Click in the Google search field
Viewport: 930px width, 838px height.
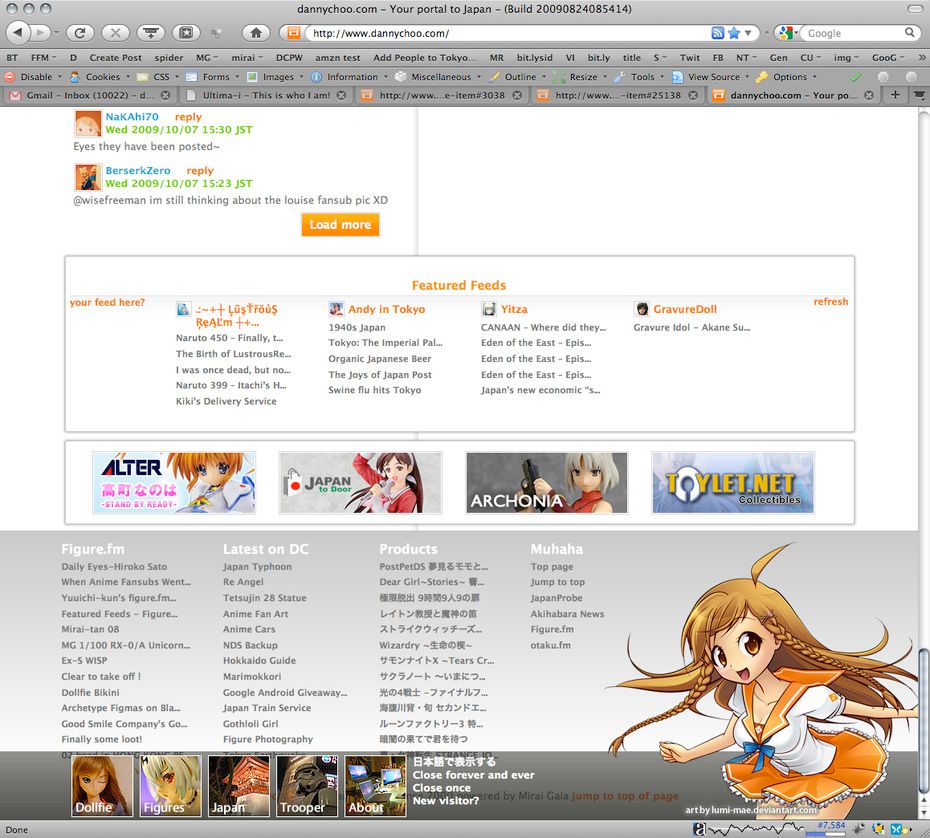853,33
